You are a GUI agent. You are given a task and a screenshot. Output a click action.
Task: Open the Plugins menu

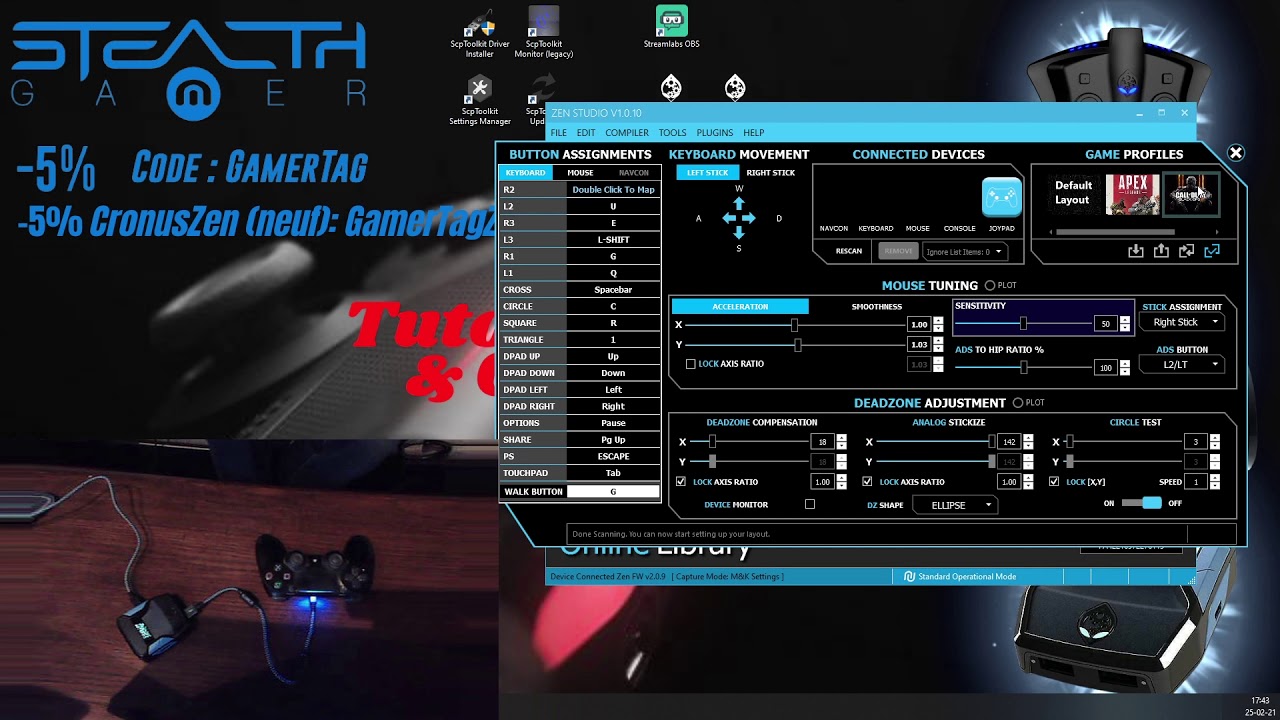point(715,132)
